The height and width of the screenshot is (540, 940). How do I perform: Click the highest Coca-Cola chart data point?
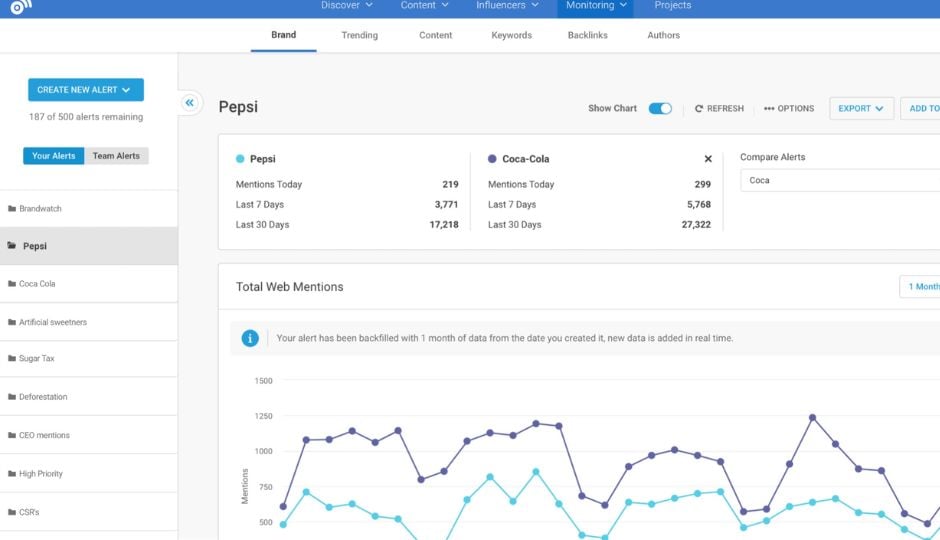click(x=812, y=418)
